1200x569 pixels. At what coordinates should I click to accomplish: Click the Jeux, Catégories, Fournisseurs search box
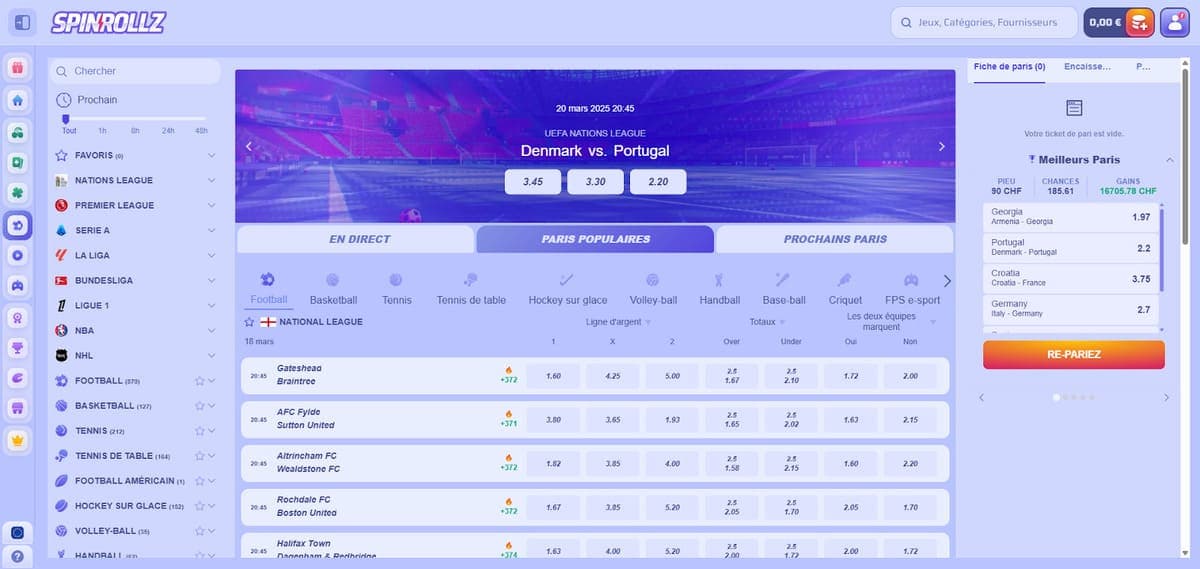click(x=984, y=22)
